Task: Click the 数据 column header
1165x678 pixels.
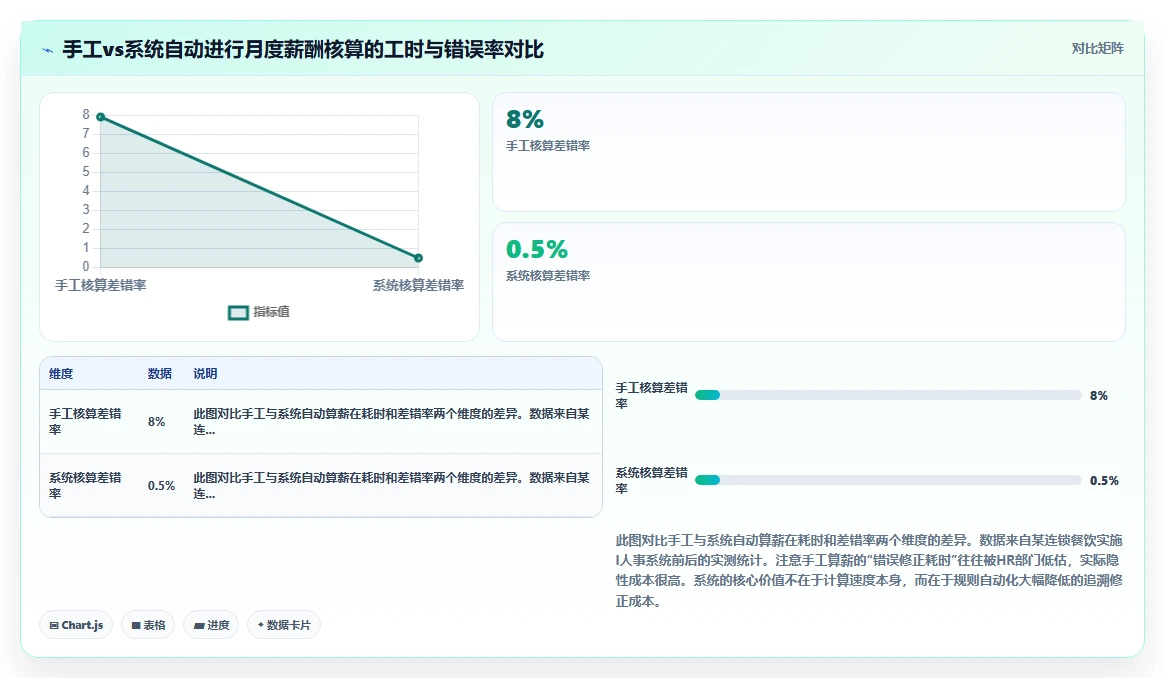Action: pyautogui.click(x=160, y=374)
